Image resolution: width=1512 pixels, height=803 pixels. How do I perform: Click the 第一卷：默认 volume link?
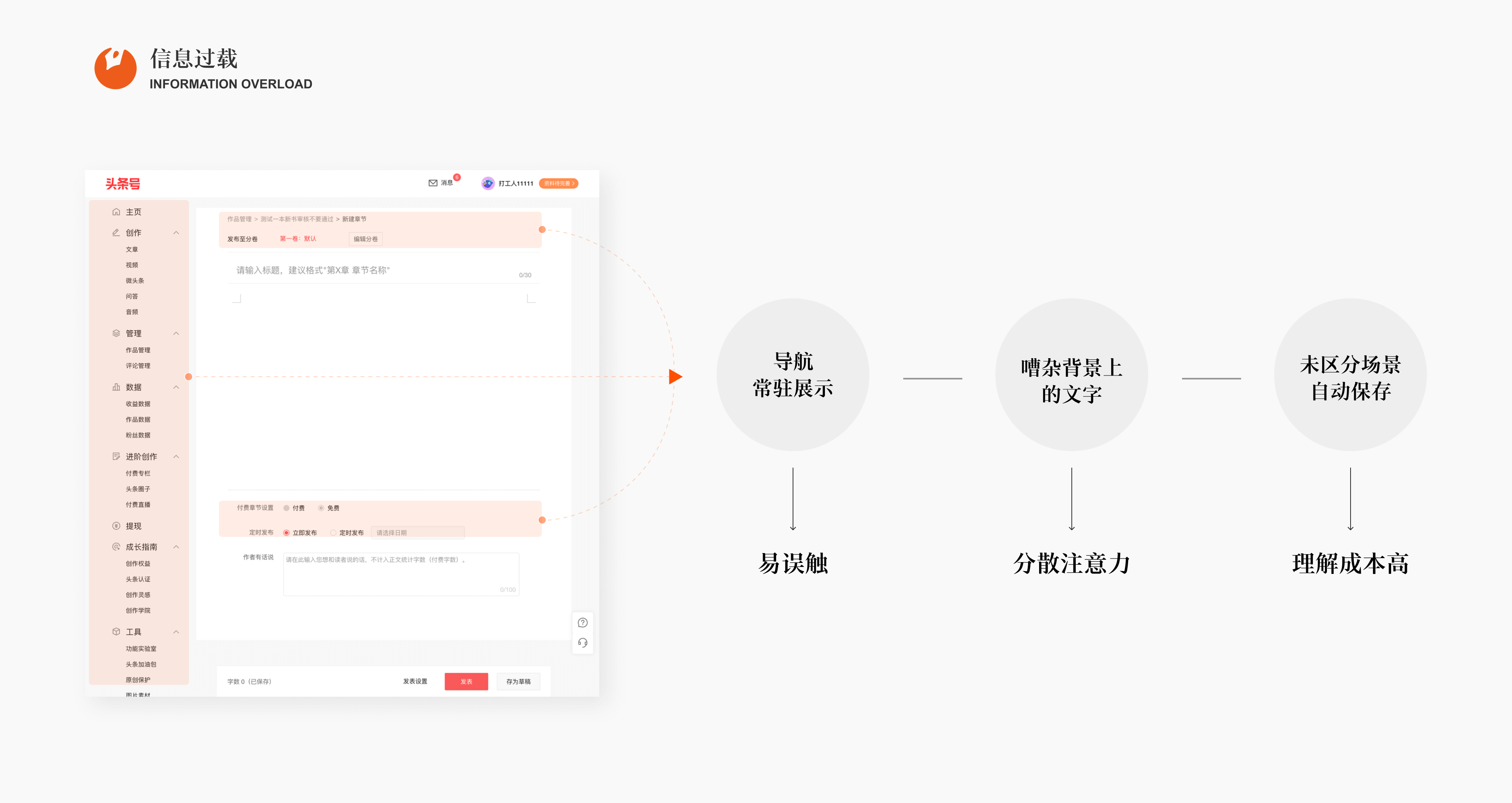(298, 239)
